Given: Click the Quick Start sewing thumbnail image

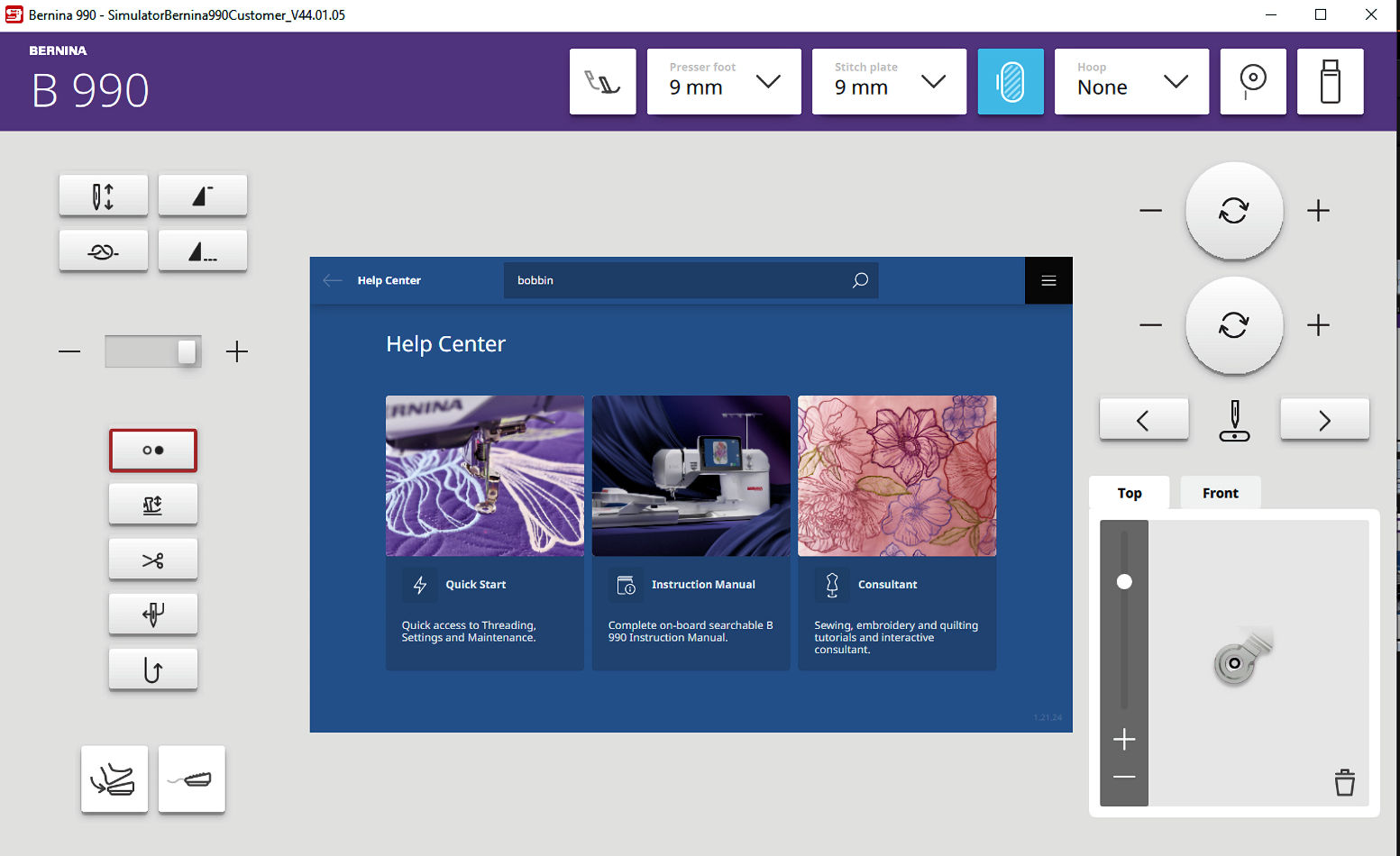Looking at the screenshot, I should pos(485,476).
